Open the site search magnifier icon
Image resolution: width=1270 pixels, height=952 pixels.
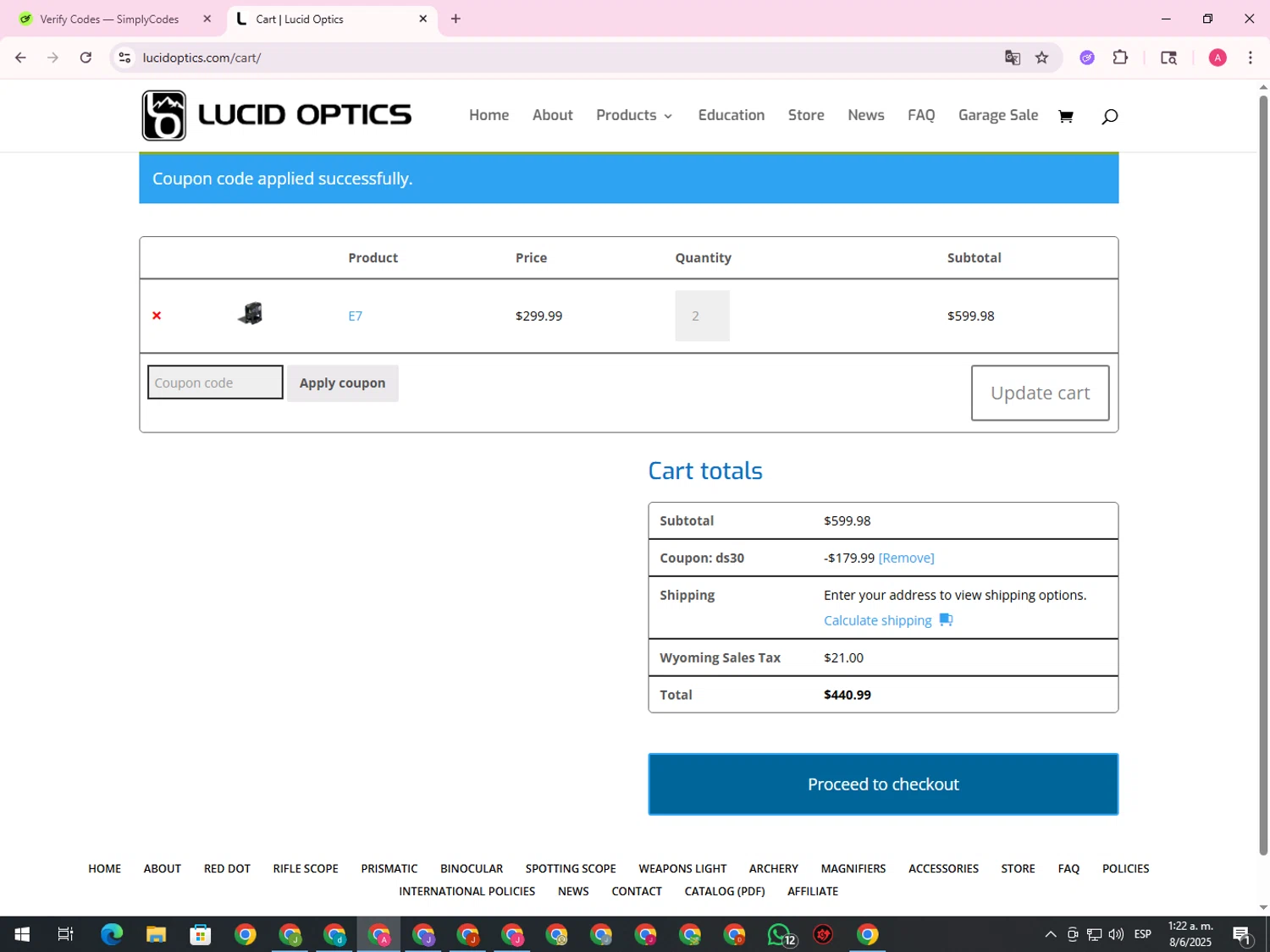(1109, 116)
